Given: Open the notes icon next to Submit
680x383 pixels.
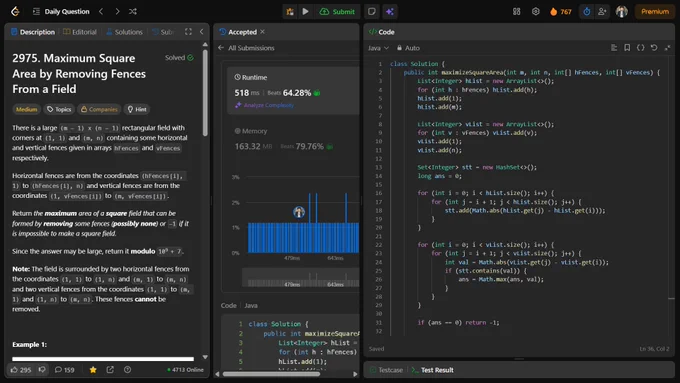Looking at the screenshot, I should [372, 12].
